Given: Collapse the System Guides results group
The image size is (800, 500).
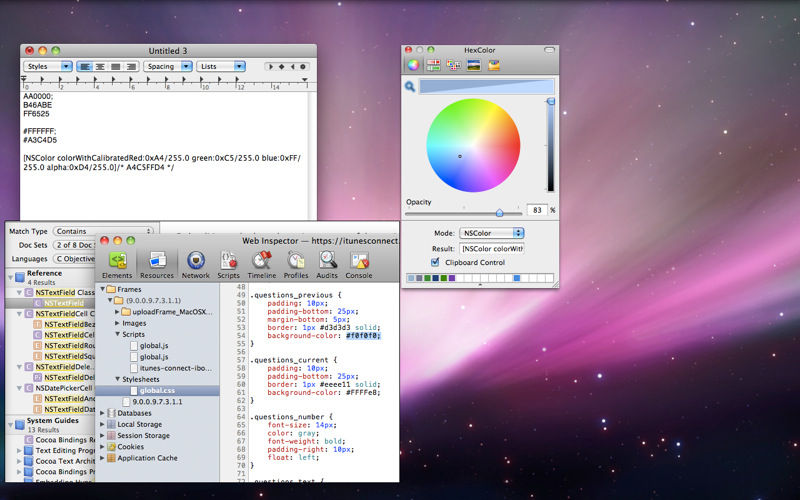Looking at the screenshot, I should (x=11, y=424).
